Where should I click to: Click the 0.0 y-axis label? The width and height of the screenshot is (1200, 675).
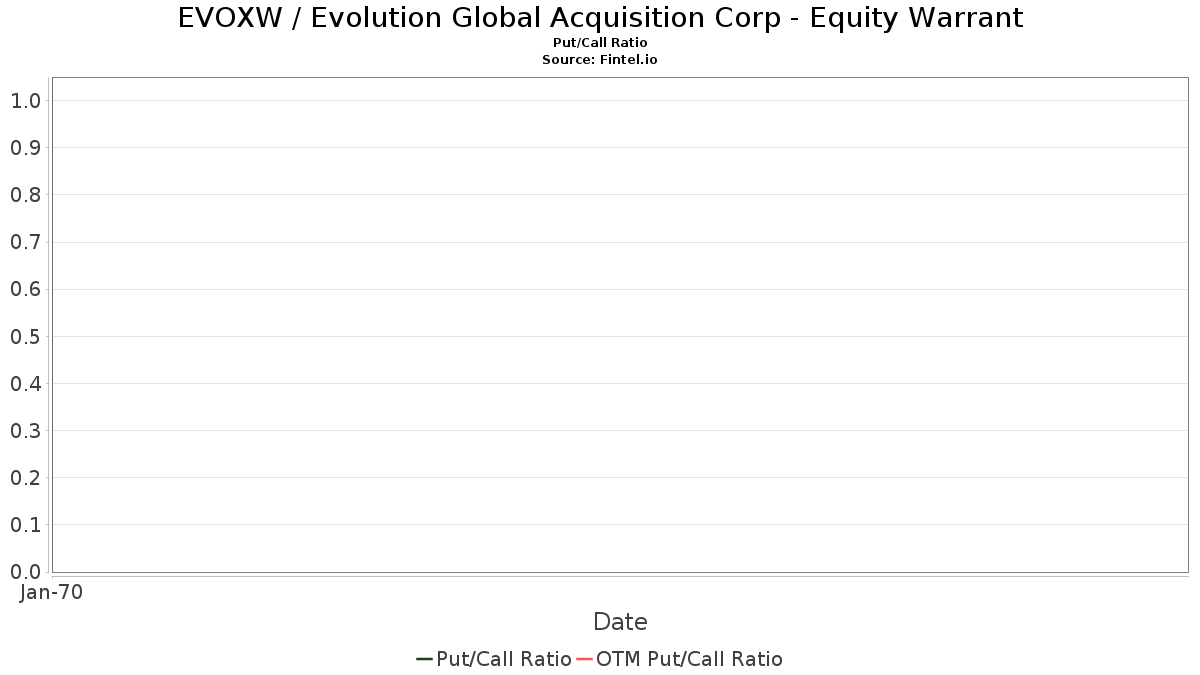[x=25, y=572]
